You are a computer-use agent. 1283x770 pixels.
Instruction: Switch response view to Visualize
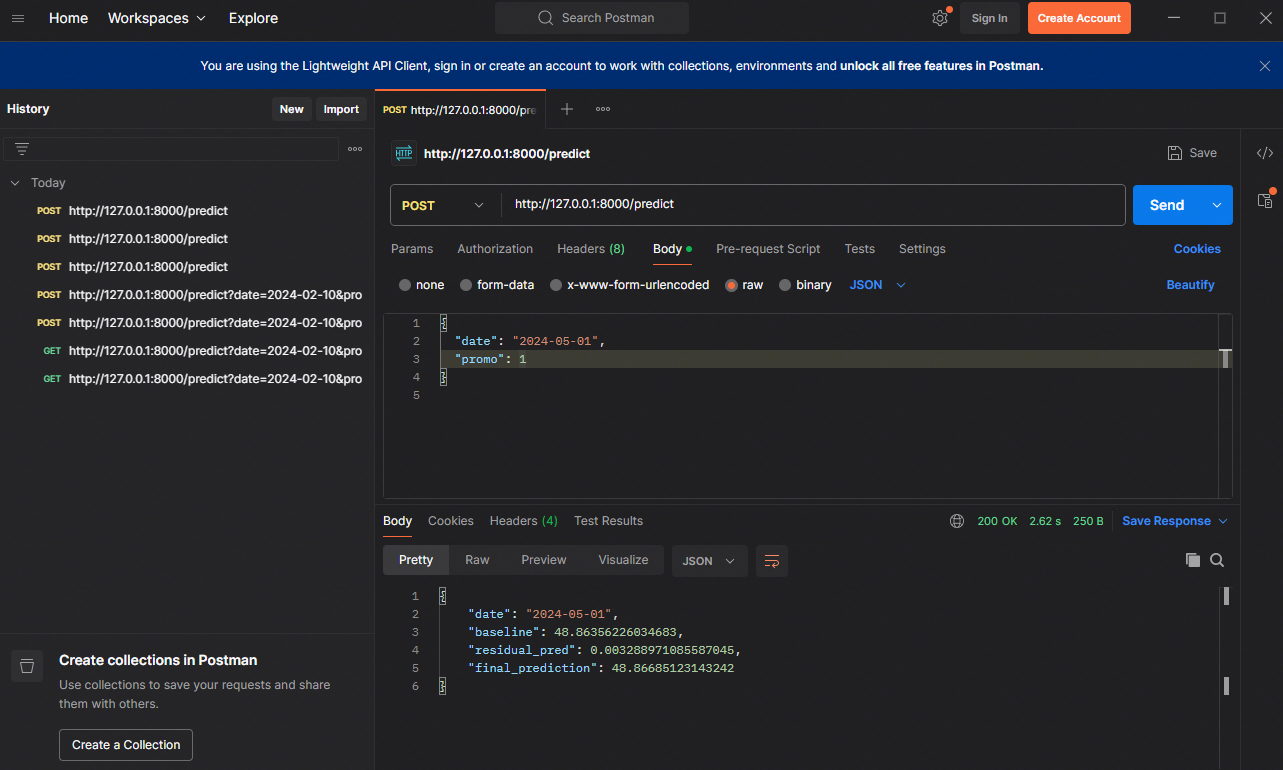click(623, 560)
